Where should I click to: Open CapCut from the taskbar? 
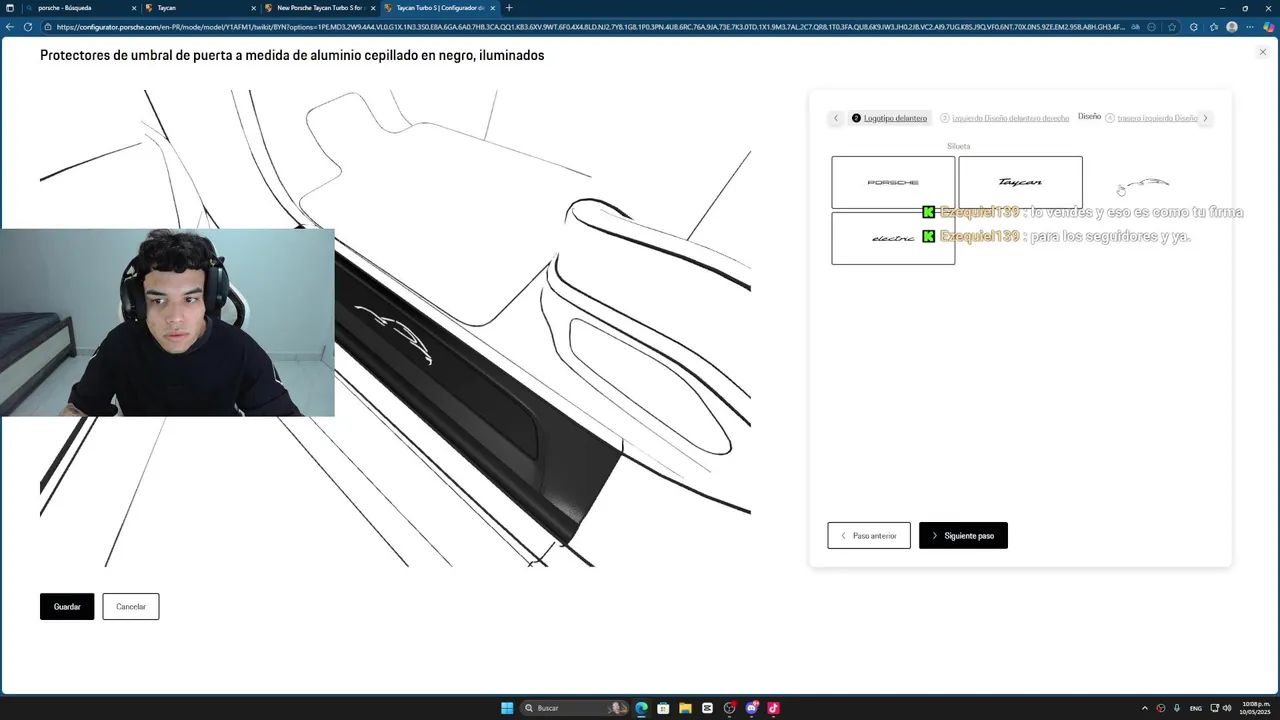707,708
